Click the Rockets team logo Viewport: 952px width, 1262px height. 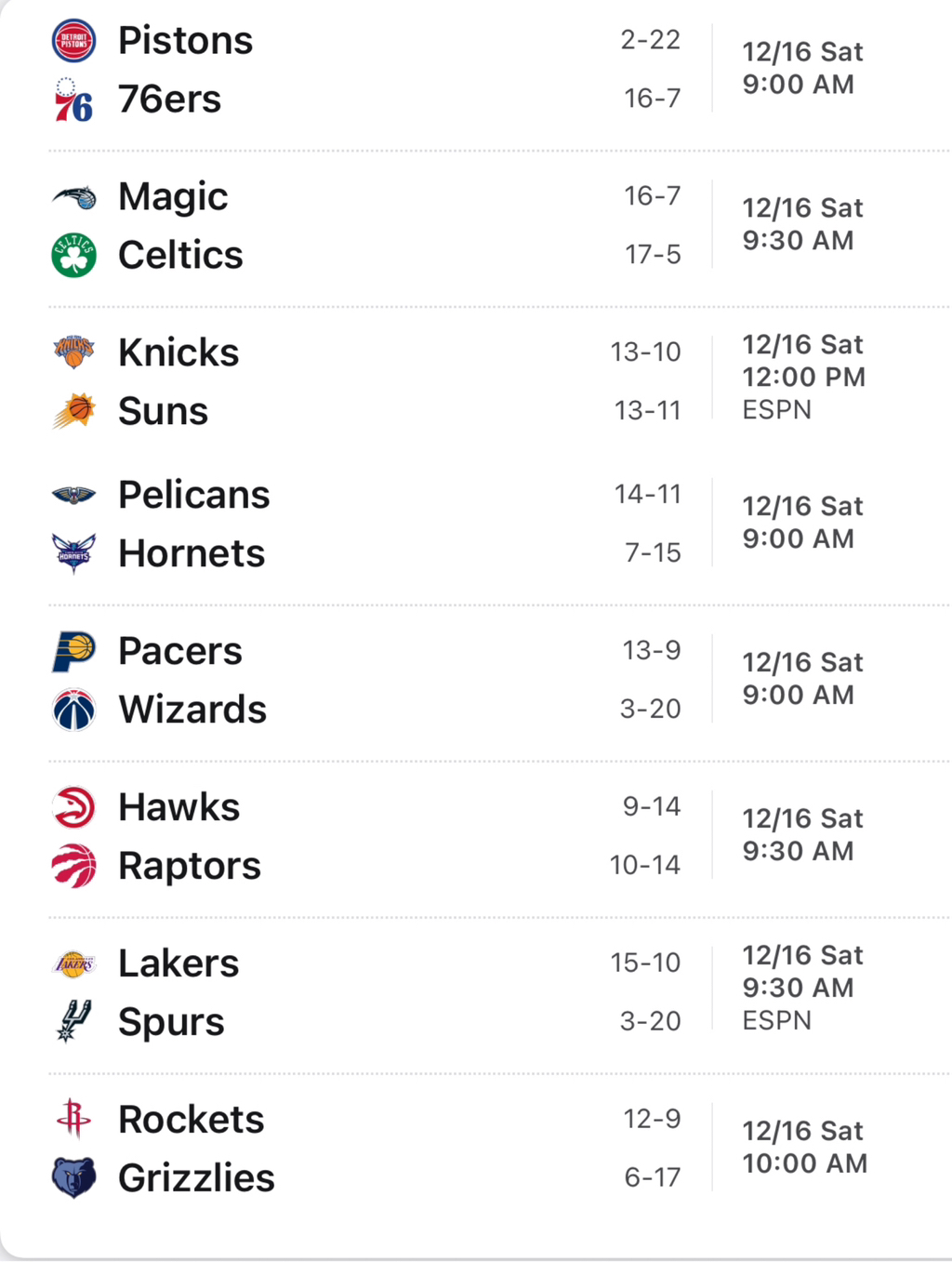pyautogui.click(x=73, y=1119)
